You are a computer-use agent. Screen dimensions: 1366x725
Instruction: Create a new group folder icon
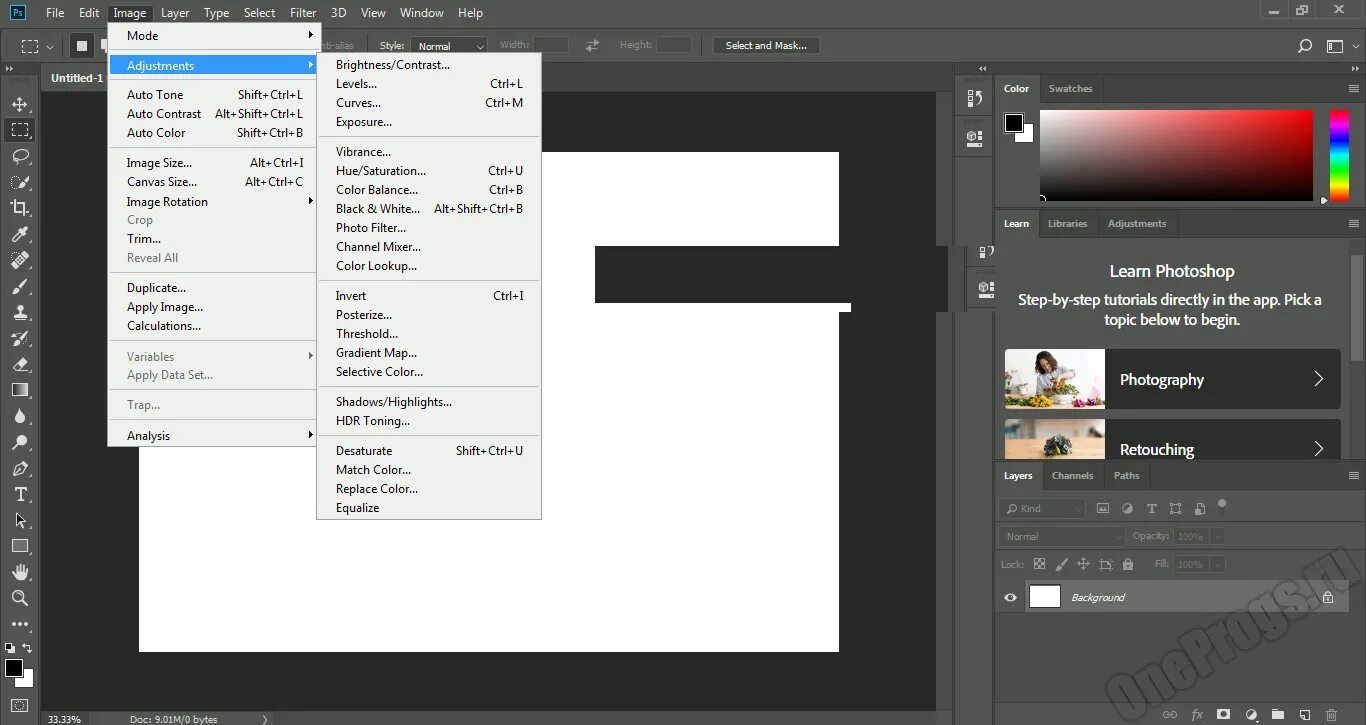[x=1277, y=715]
